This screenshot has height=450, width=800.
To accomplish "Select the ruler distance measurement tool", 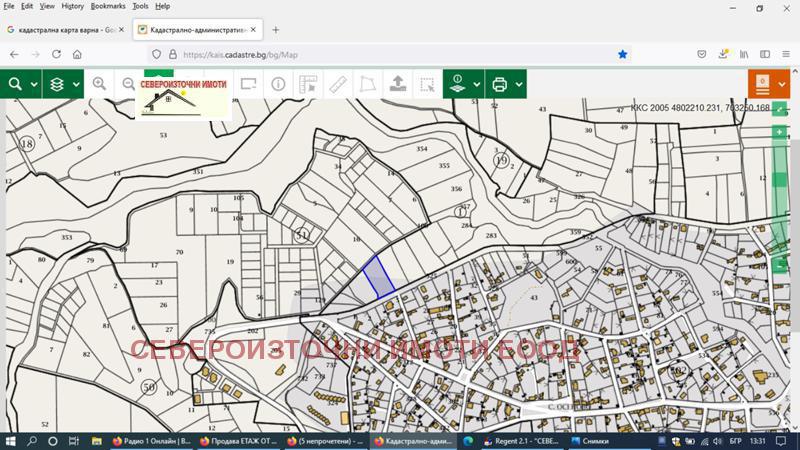I will tap(338, 84).
